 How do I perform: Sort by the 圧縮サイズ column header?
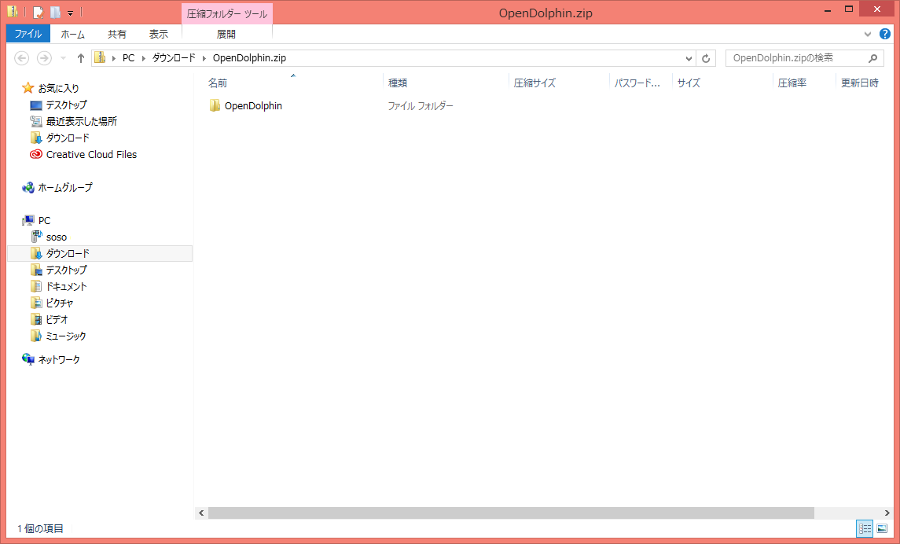pyautogui.click(x=535, y=83)
